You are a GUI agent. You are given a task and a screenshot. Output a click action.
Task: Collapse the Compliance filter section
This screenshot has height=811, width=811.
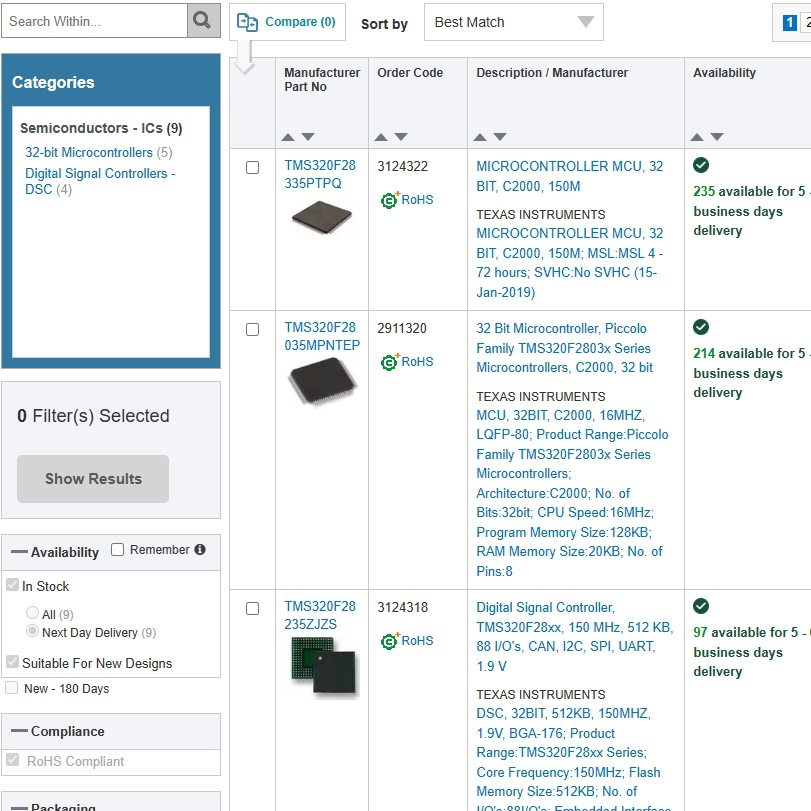click(x=19, y=731)
